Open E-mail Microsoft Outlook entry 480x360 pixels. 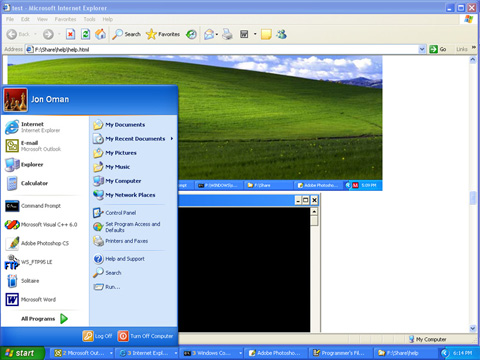tap(45, 146)
